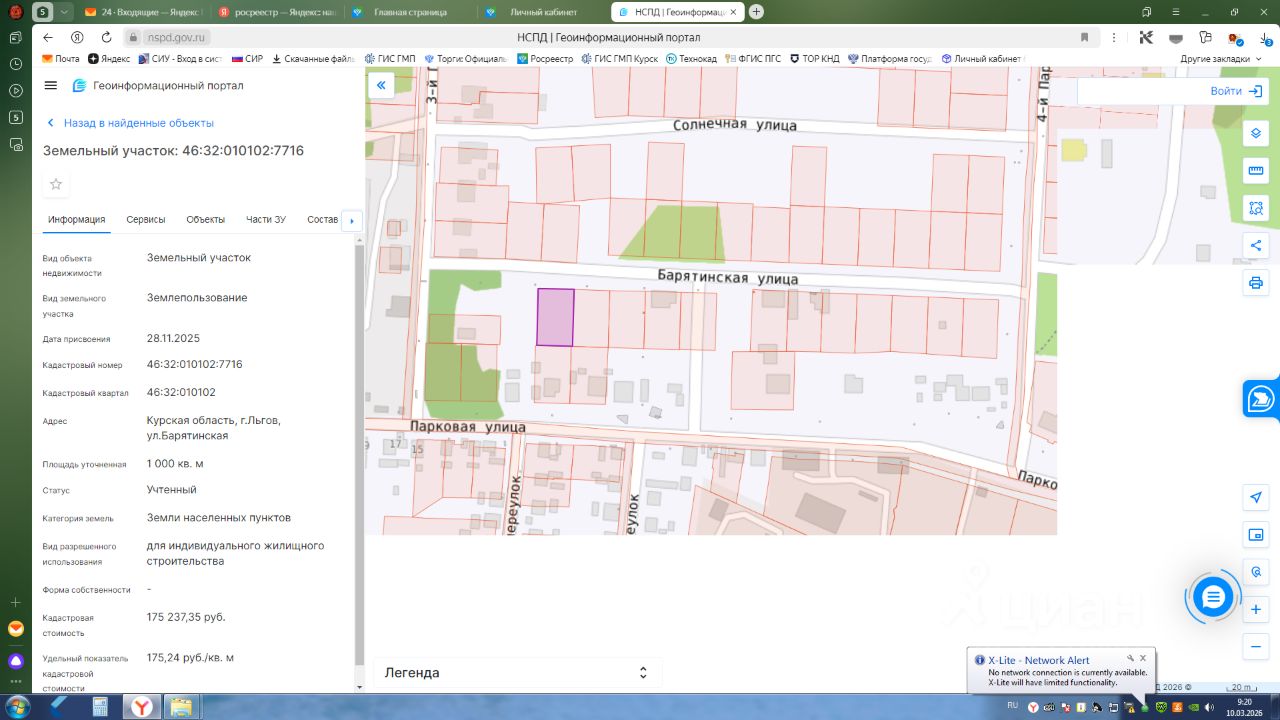Switch to the Сервисы tab
1280x720 pixels.
pyautogui.click(x=146, y=220)
